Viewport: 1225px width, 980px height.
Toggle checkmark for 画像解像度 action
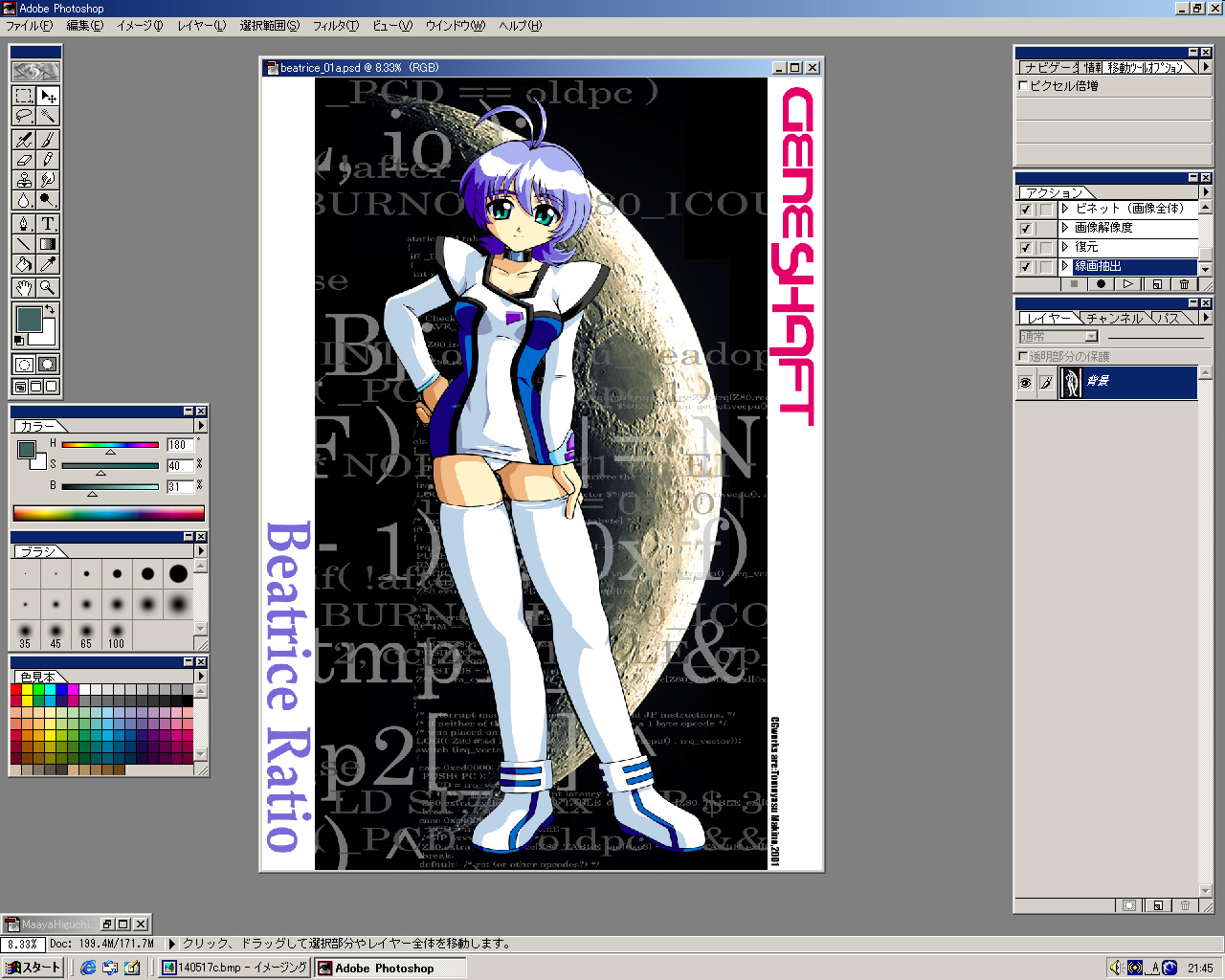1026,228
